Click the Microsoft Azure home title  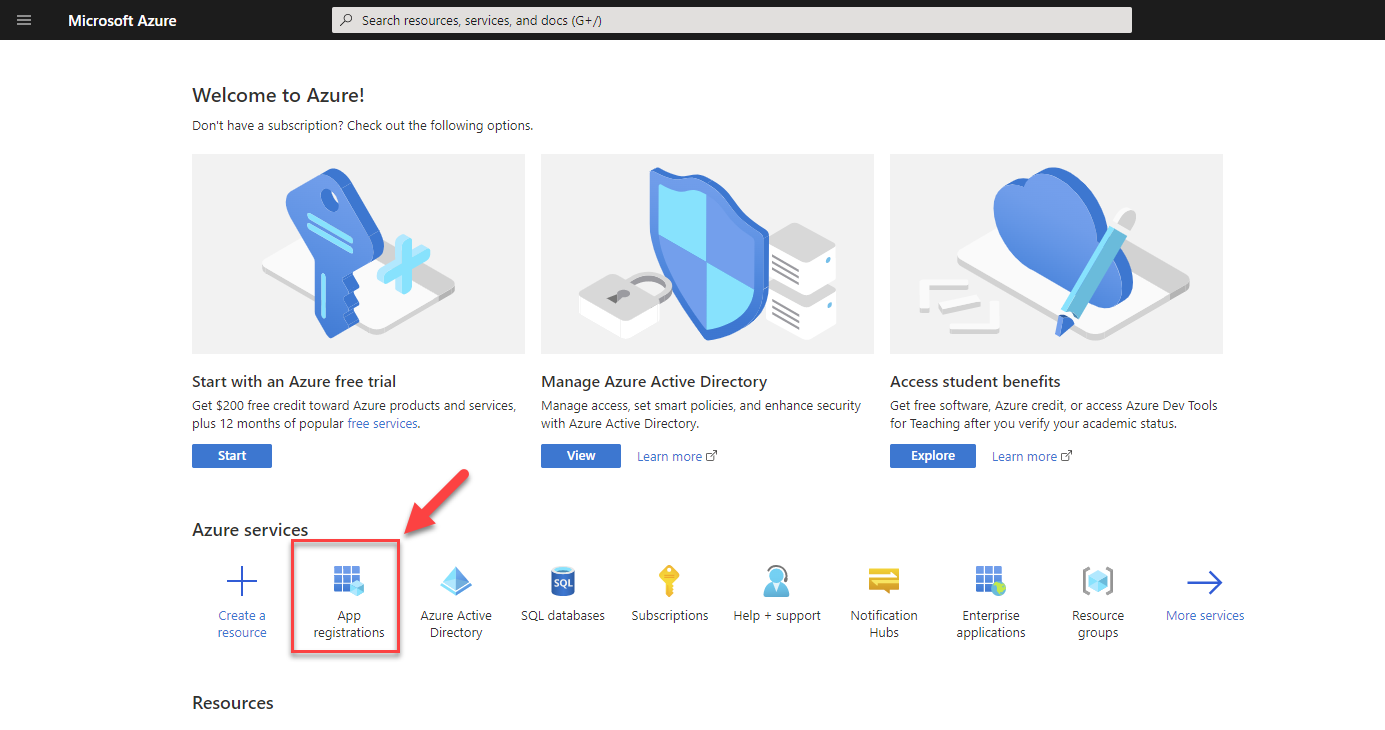coord(122,20)
